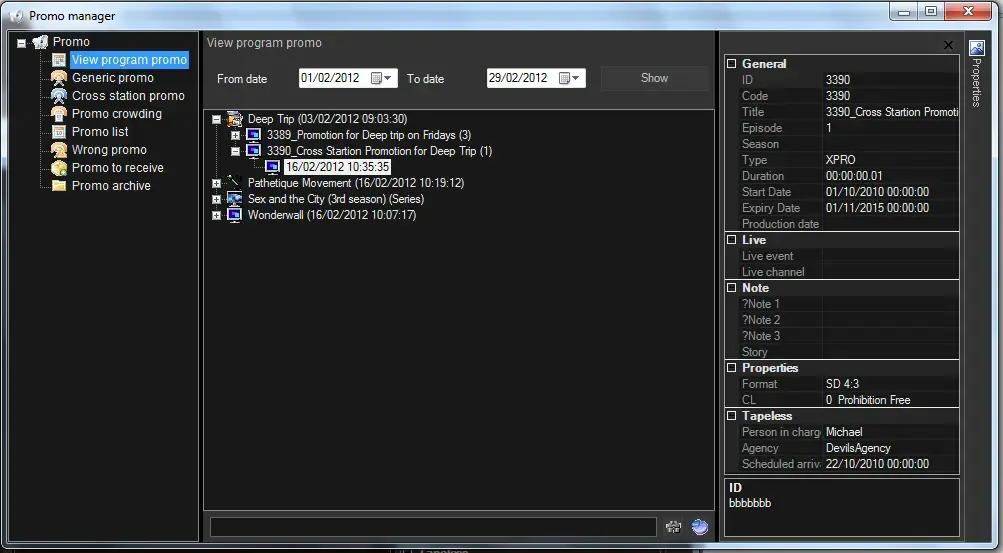Close the properties panel with X

(x=948, y=45)
